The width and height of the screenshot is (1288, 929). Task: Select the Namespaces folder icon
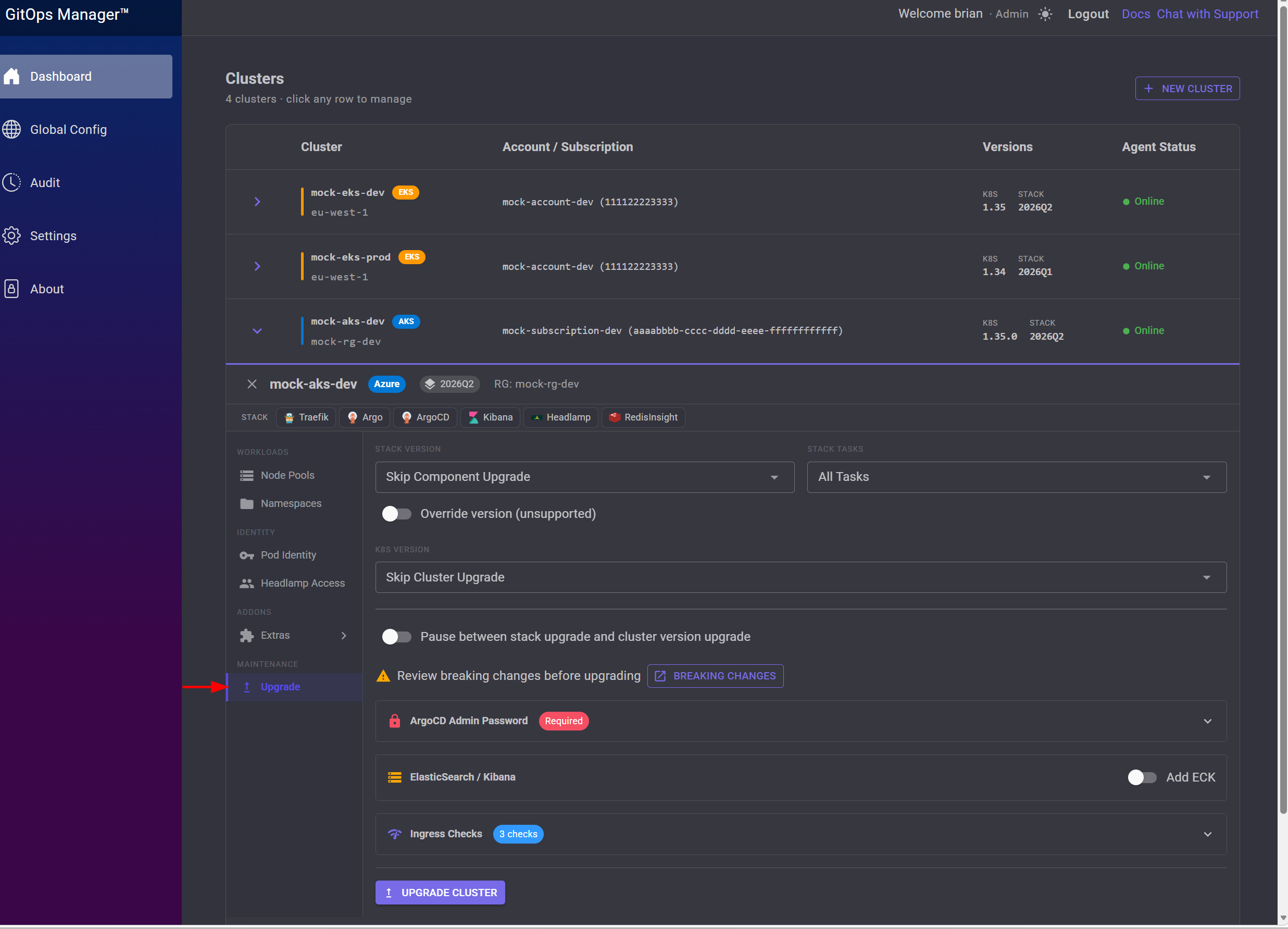point(246,504)
